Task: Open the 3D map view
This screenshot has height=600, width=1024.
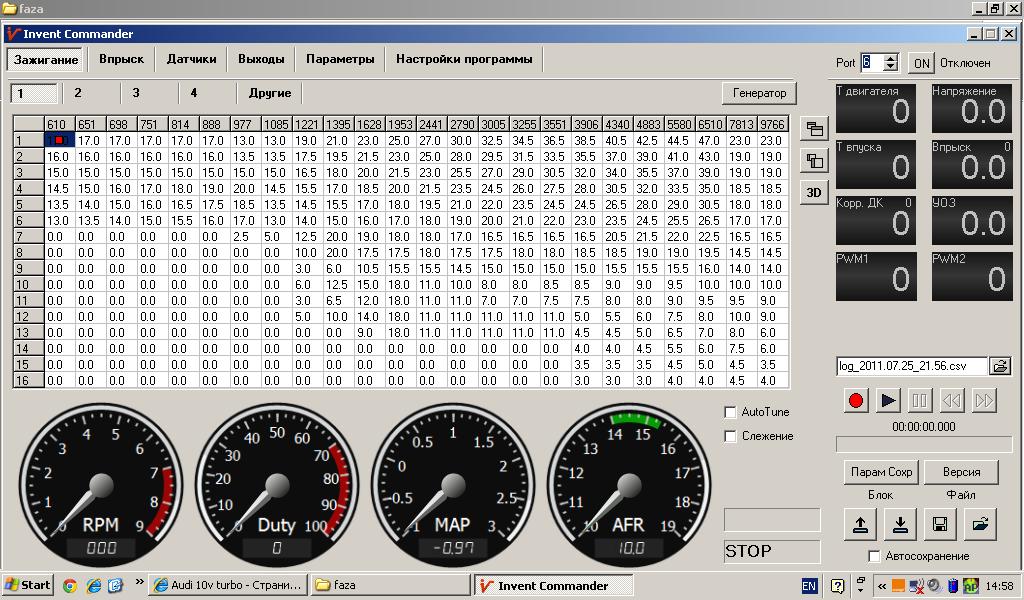Action: coord(814,193)
